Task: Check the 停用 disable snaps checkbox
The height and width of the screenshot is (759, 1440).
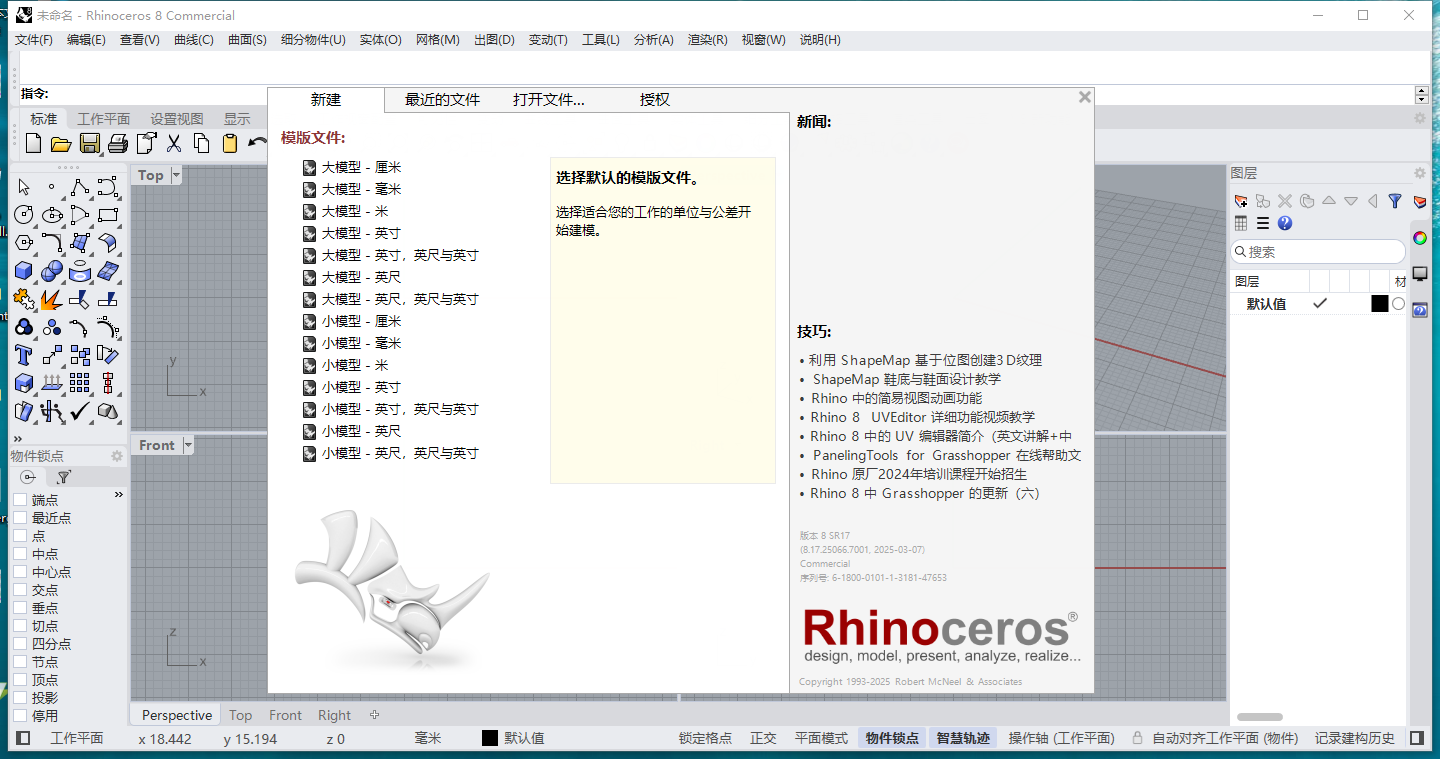Action: [x=19, y=716]
